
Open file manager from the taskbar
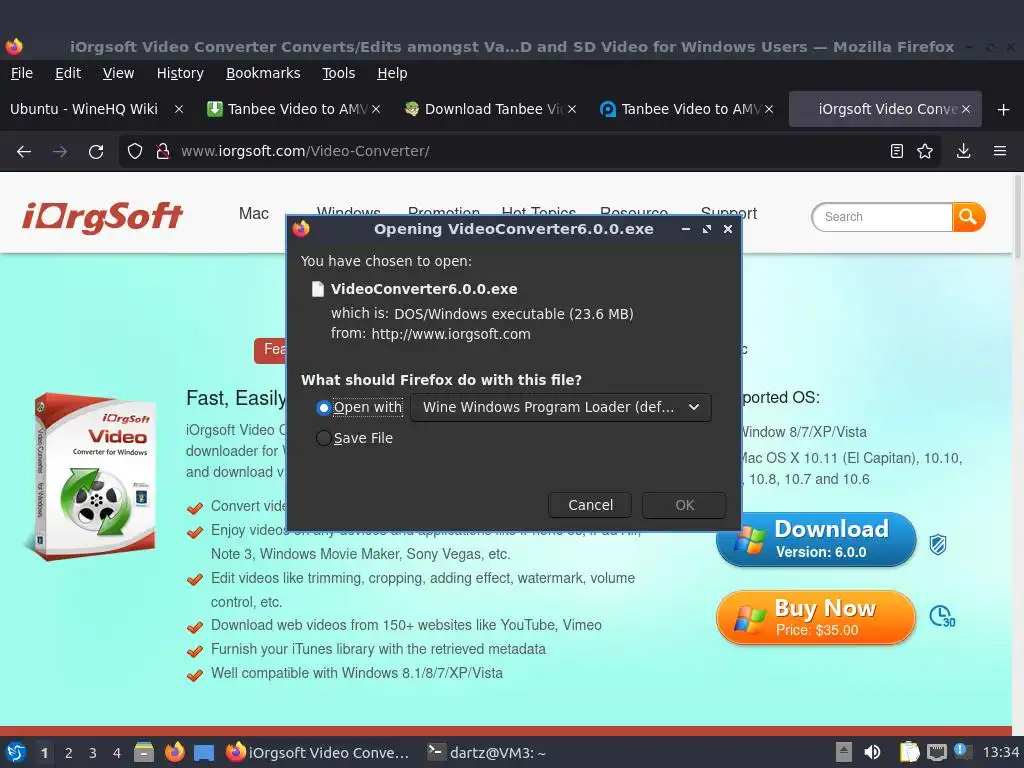(144, 753)
